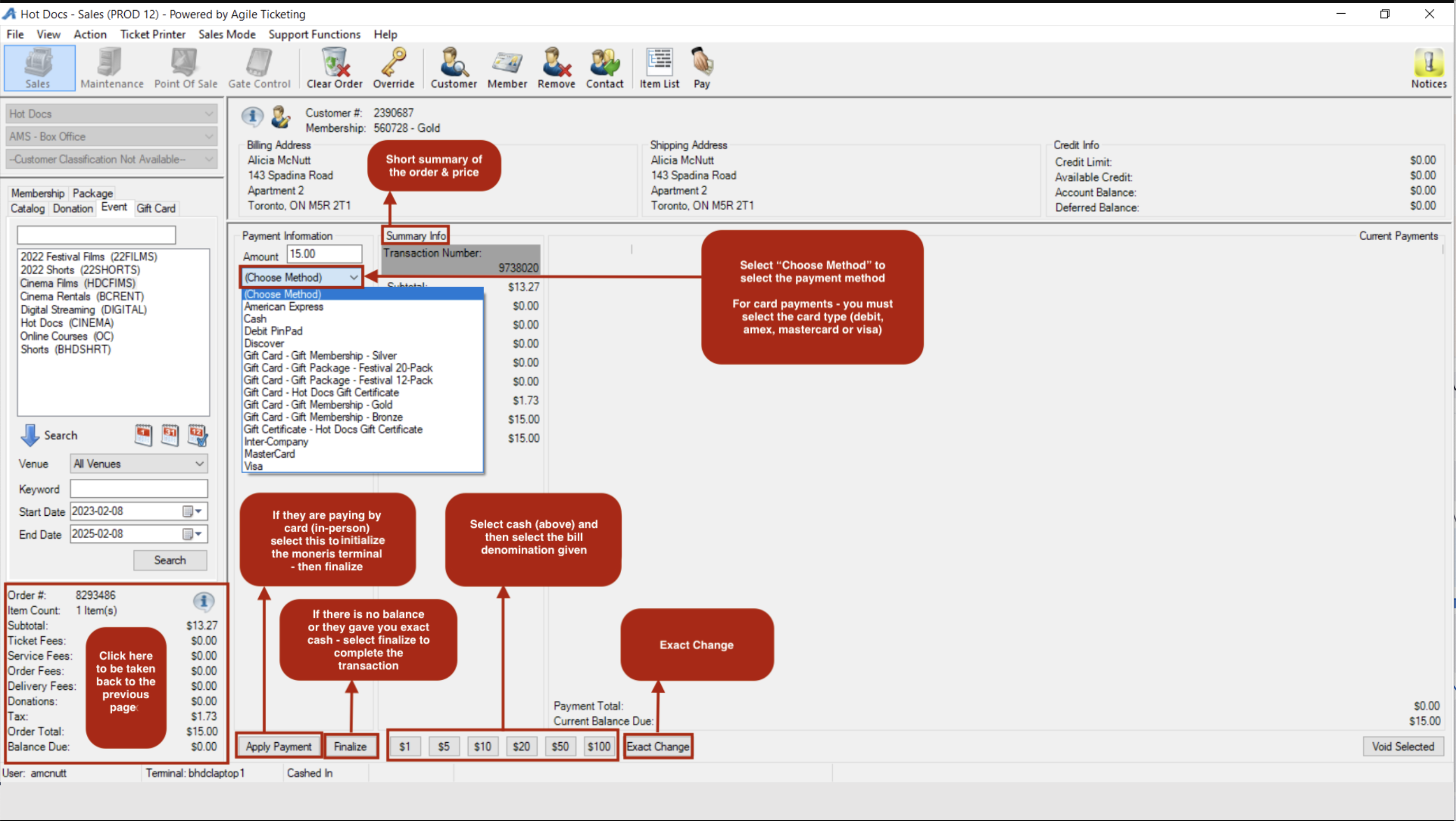Switch to the Gift Card tab
This screenshot has width=1456, height=821.
click(156, 208)
